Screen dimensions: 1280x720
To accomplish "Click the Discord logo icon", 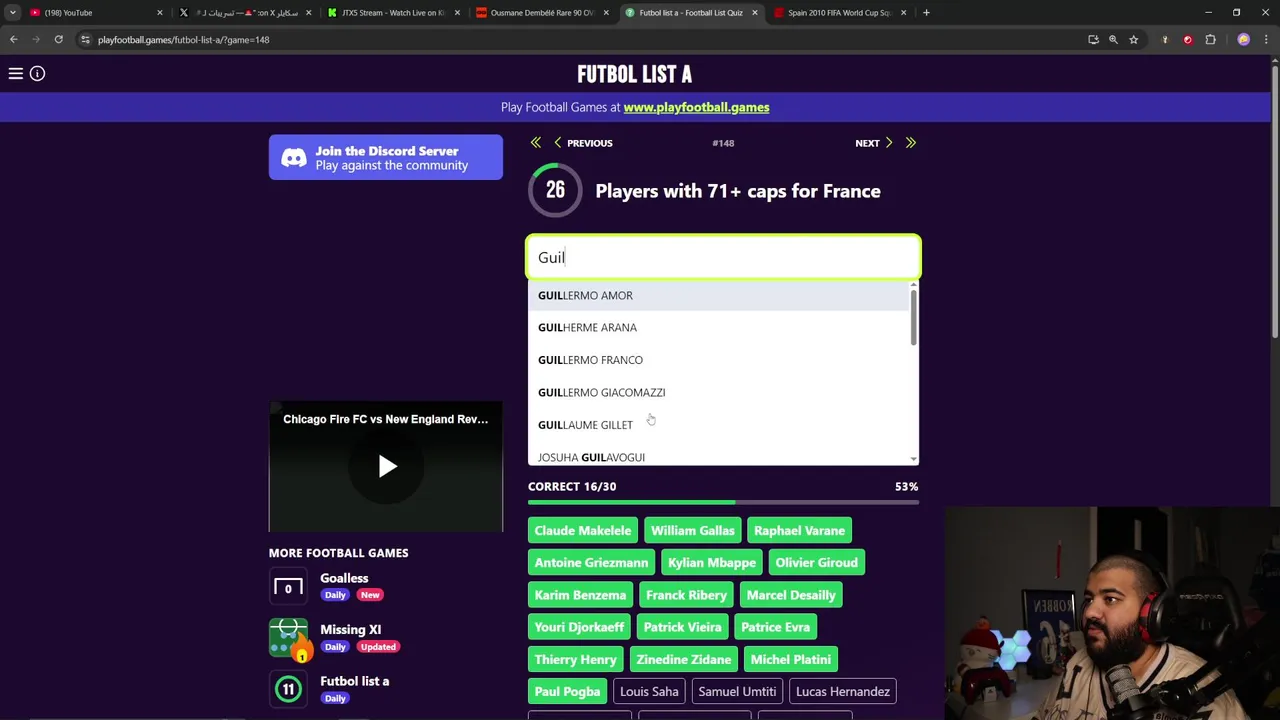I will 294,158.
